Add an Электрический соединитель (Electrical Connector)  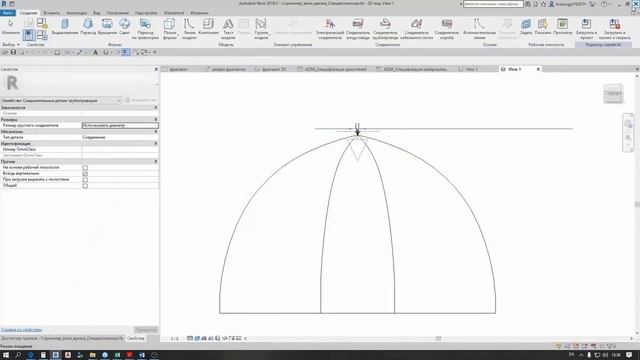[329, 29]
